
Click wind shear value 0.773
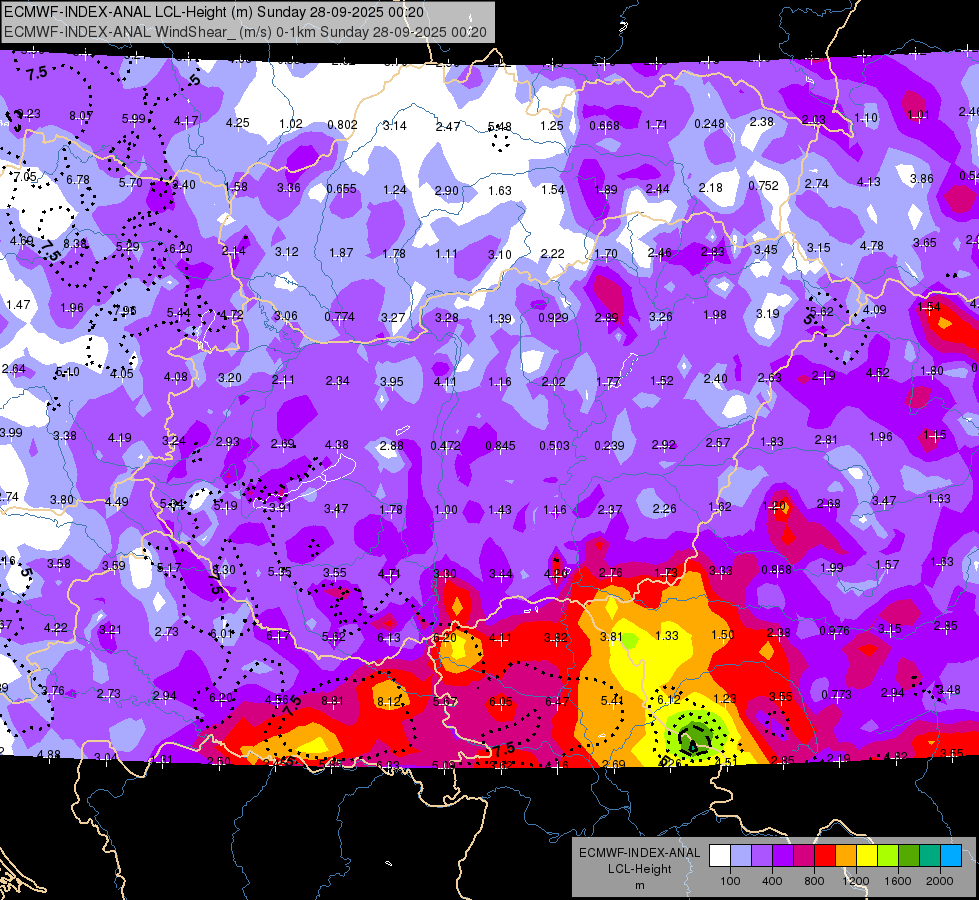(x=837, y=695)
